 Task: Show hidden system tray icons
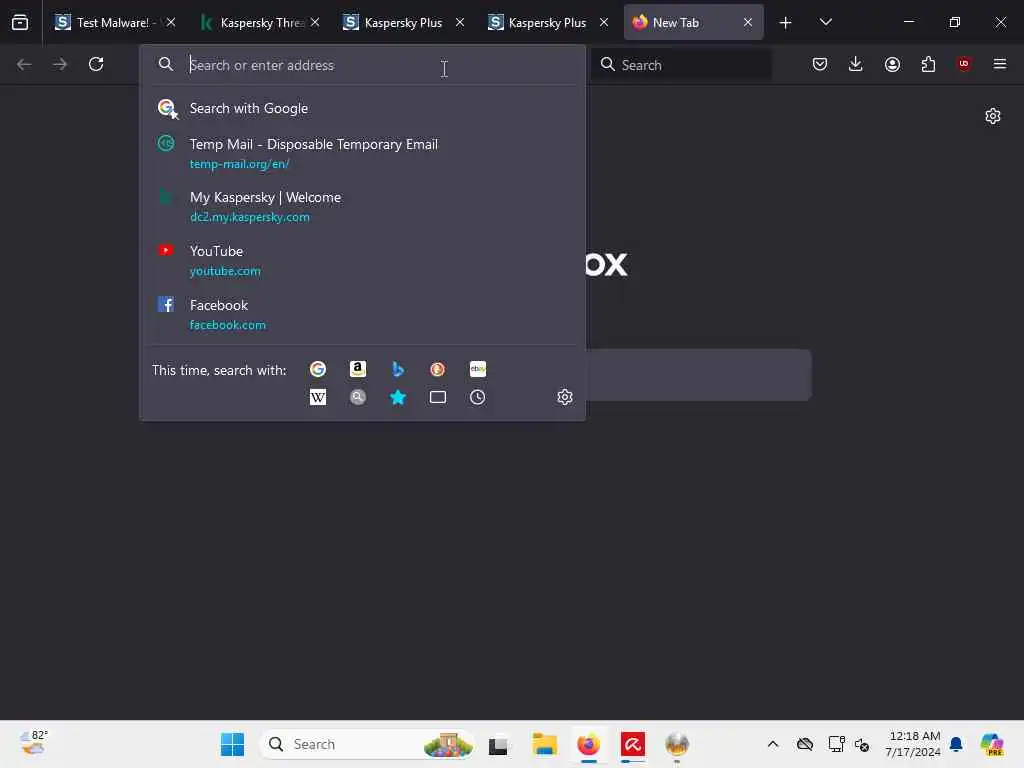point(773,744)
